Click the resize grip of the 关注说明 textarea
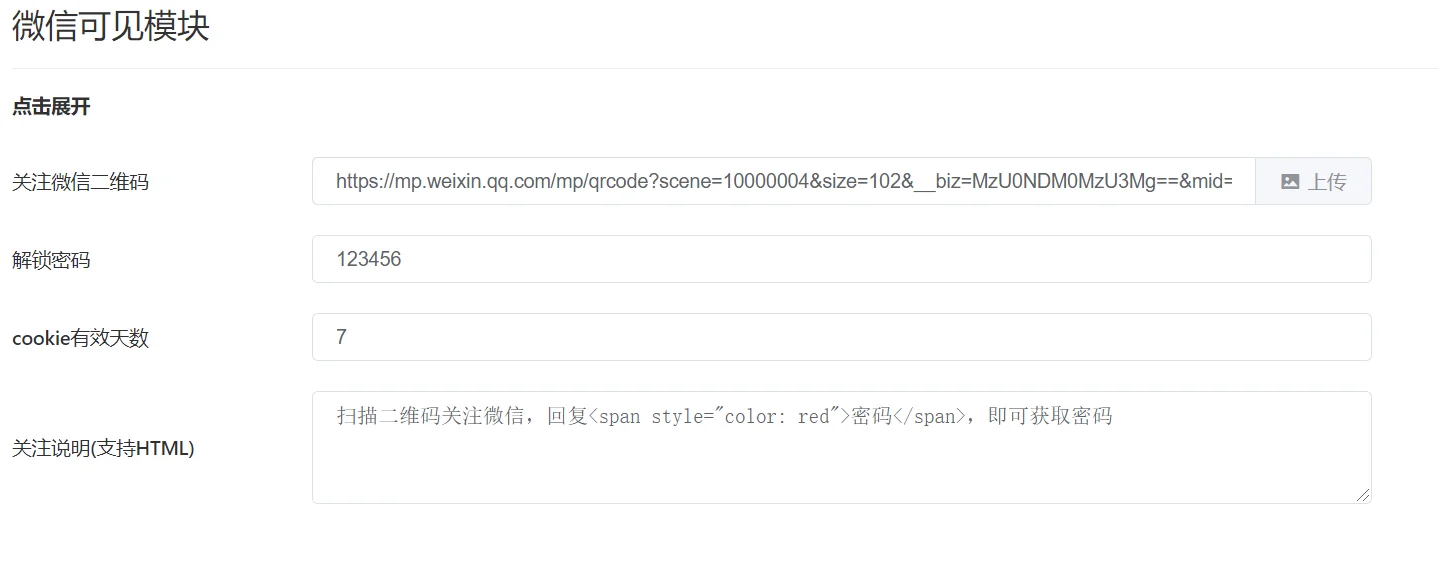 click(x=1363, y=495)
